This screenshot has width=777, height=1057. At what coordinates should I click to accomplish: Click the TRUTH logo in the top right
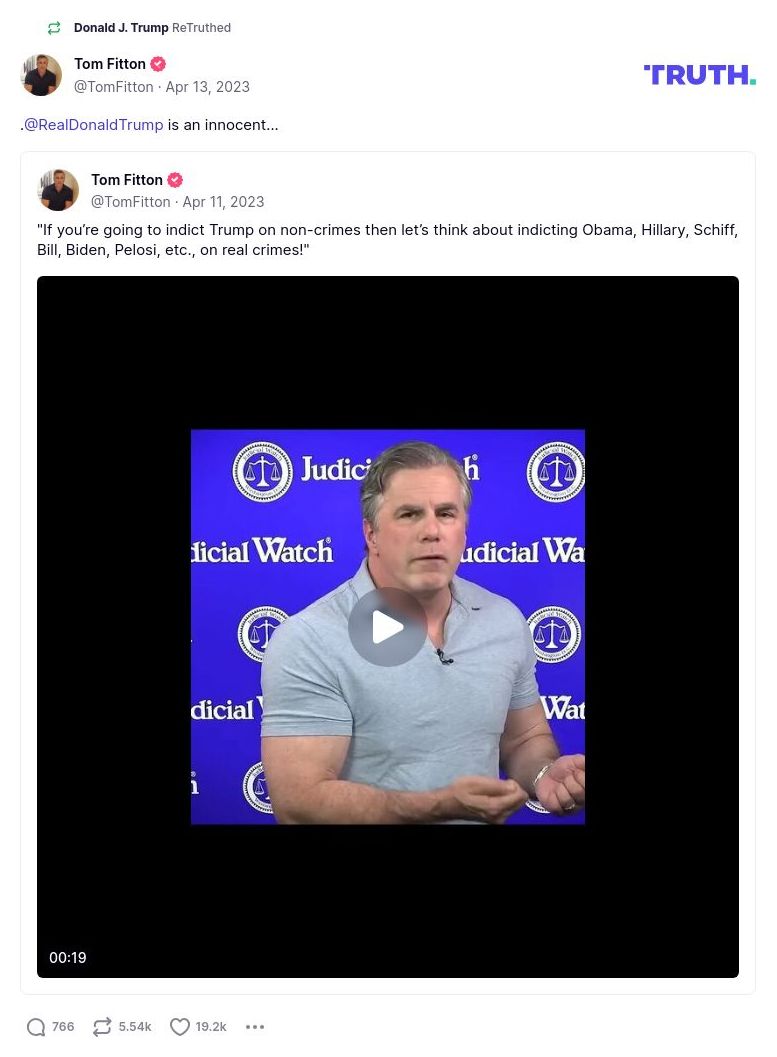(699, 74)
